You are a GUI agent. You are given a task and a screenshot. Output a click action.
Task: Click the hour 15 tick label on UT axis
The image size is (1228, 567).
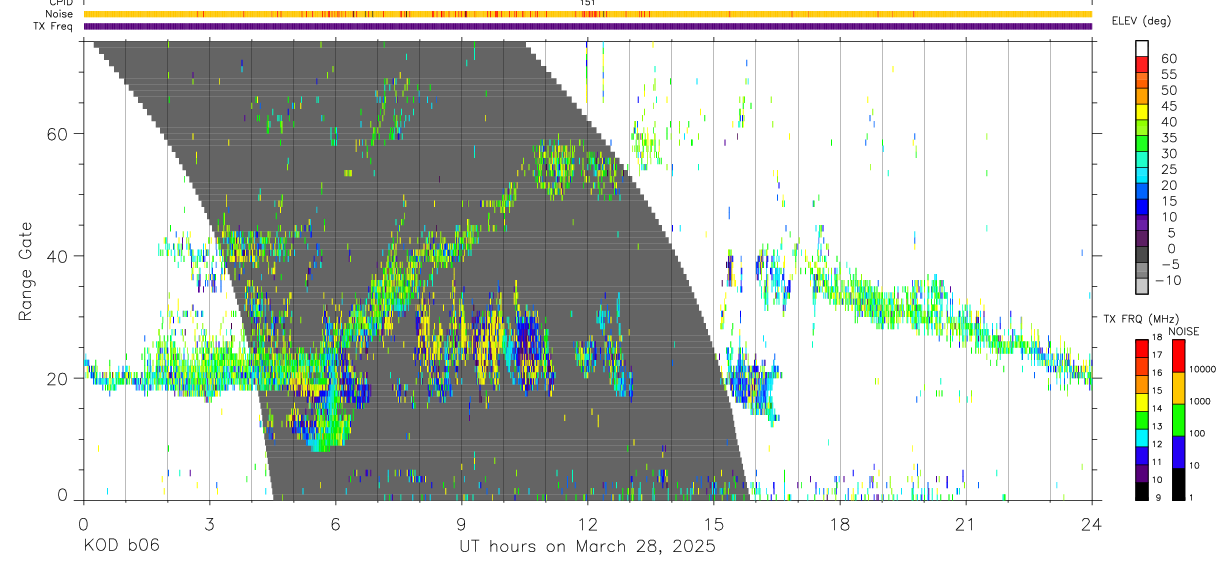pos(713,524)
